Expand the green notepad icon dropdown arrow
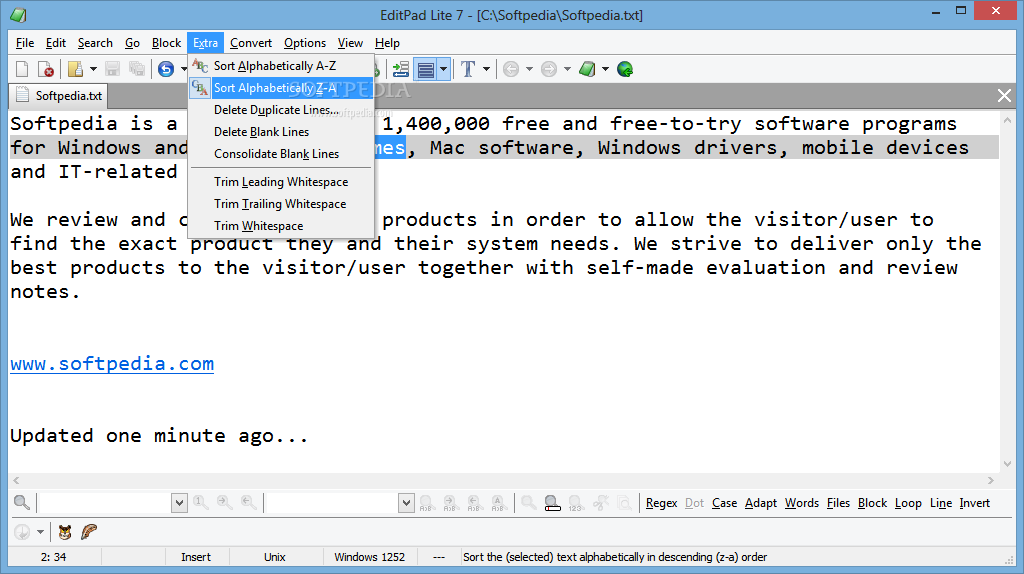1024x574 pixels. click(x=605, y=69)
